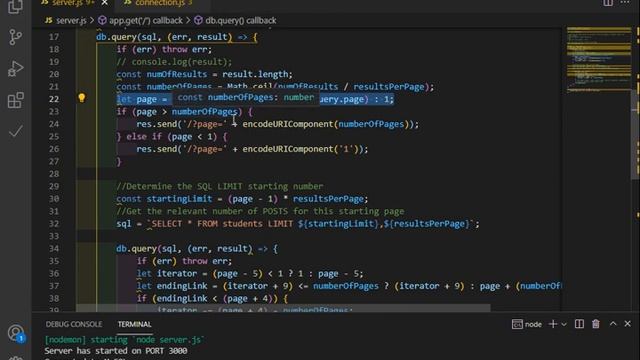The height and width of the screenshot is (360, 640).
Task: Open the Run and Debug view
Action: [x=15, y=69]
